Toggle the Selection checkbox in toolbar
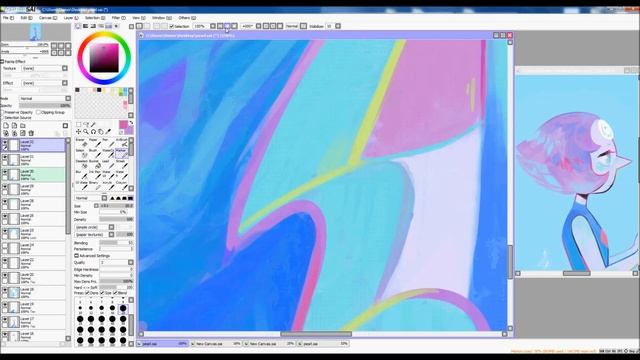 172,26
